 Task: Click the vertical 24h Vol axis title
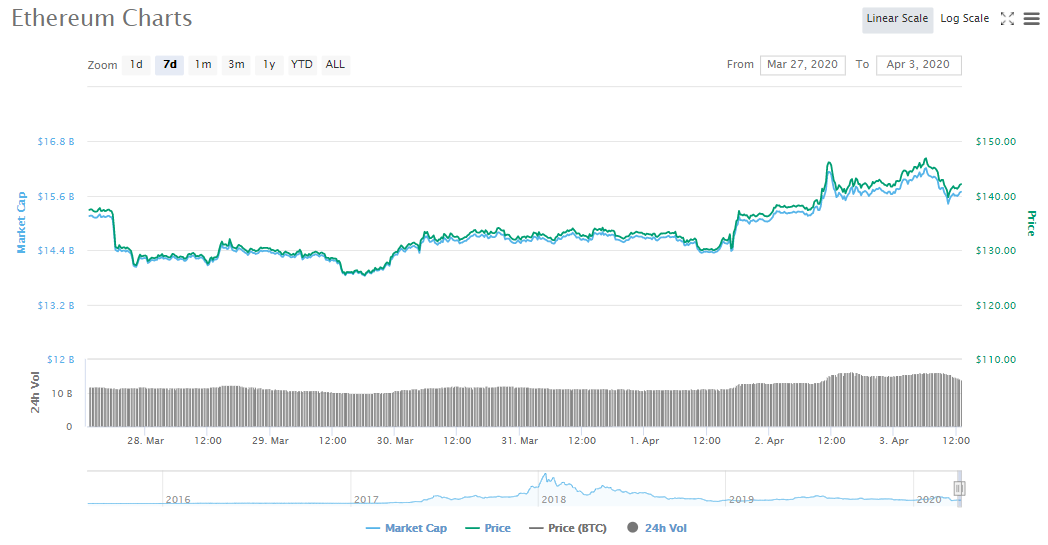coord(35,393)
